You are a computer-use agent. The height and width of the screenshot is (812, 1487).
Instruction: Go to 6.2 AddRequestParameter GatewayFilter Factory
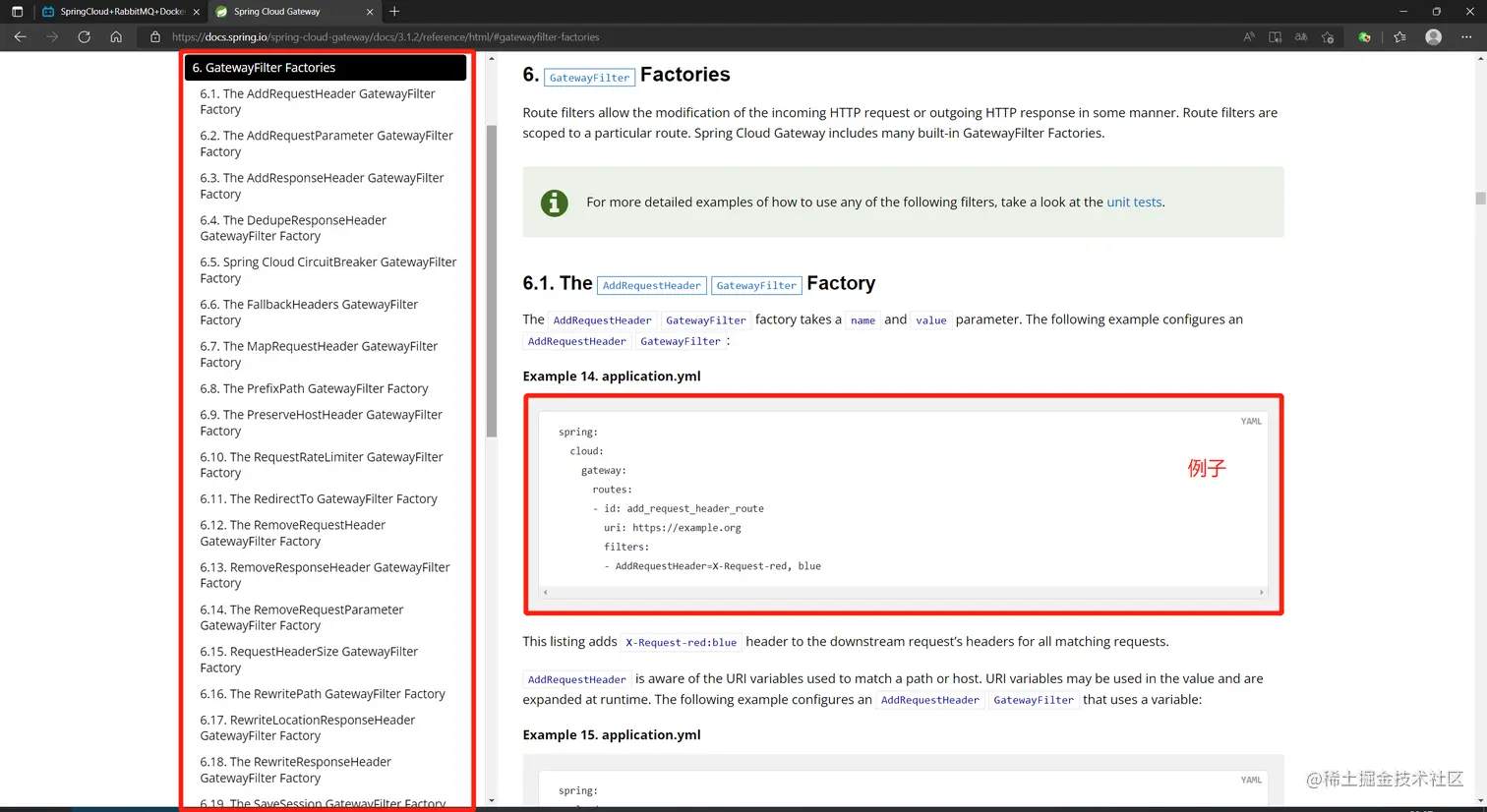327,144
